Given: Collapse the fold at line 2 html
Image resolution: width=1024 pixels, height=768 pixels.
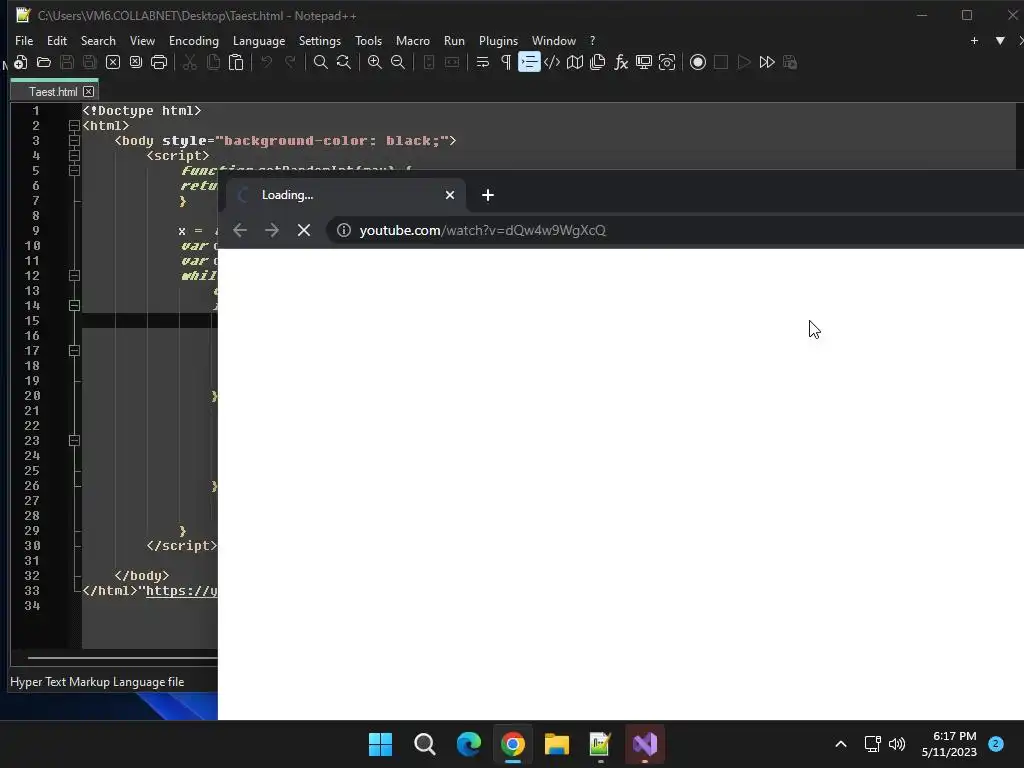Looking at the screenshot, I should (x=74, y=125).
